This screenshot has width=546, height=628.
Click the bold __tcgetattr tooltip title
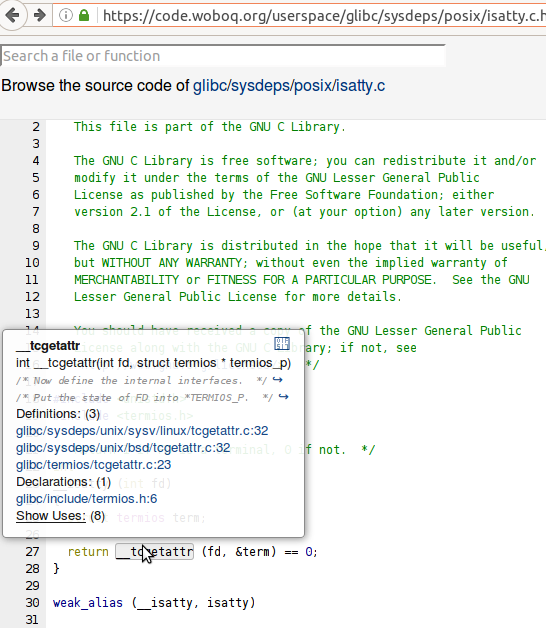point(48,346)
